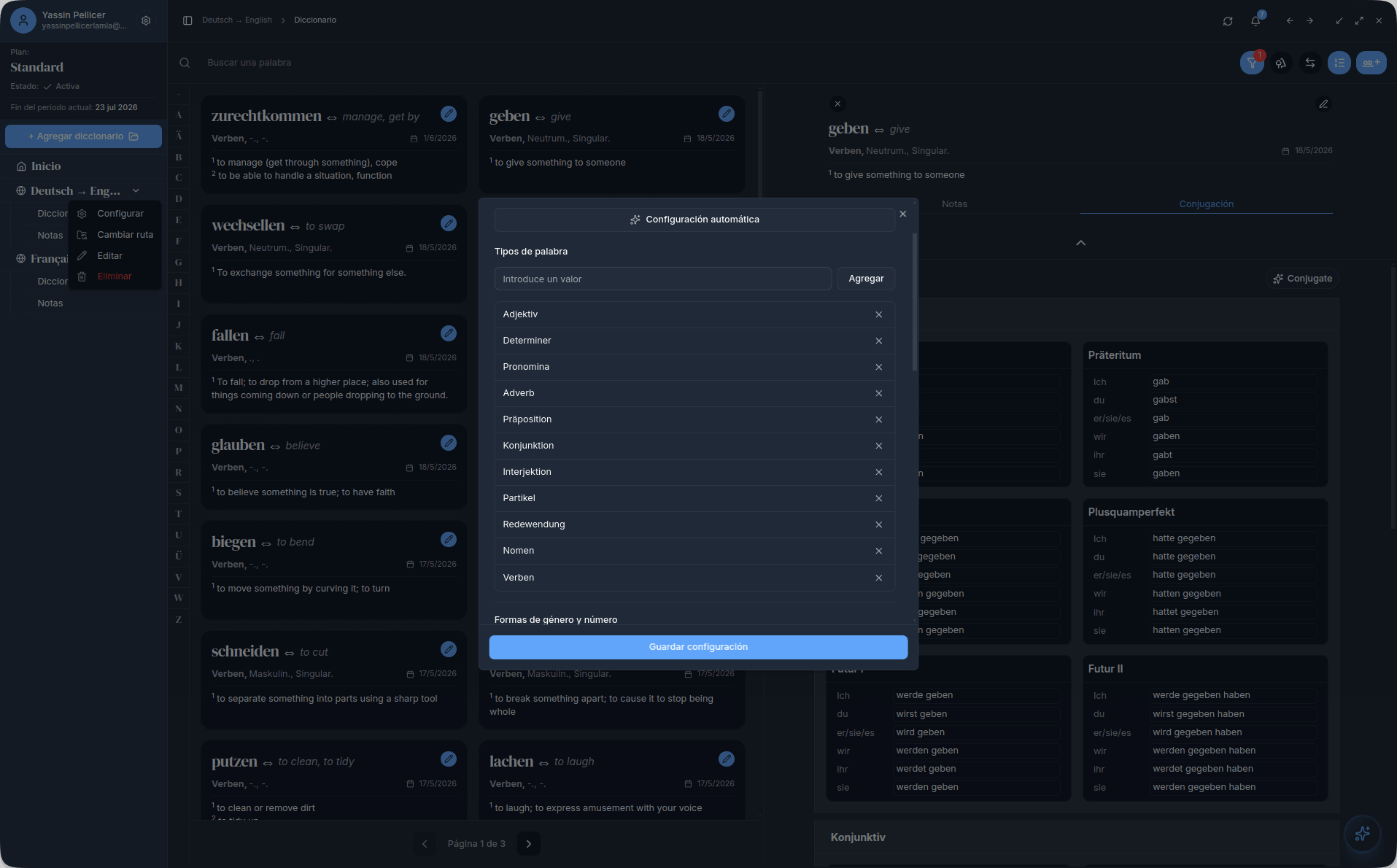Open the filter funnel icon
The height and width of the screenshot is (868, 1397).
[1252, 63]
